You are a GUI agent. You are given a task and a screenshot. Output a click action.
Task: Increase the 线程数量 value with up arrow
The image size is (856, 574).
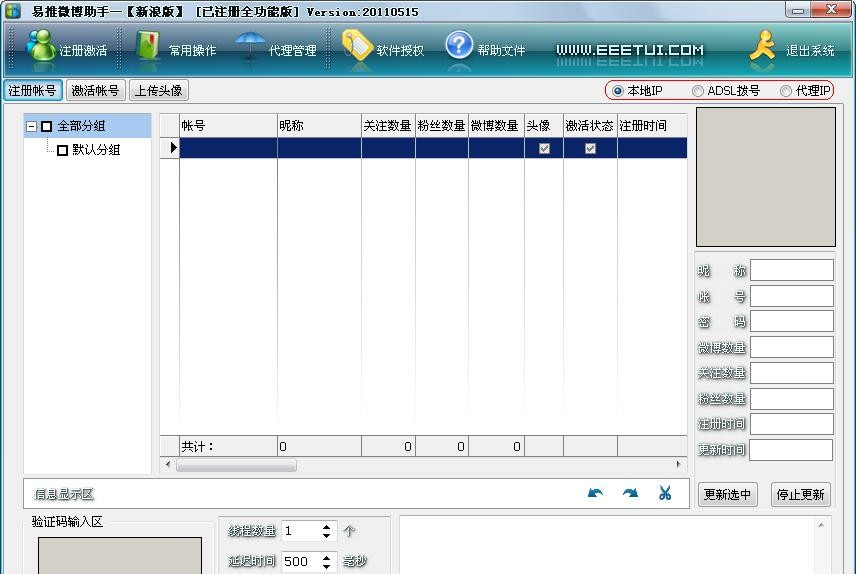[326, 526]
